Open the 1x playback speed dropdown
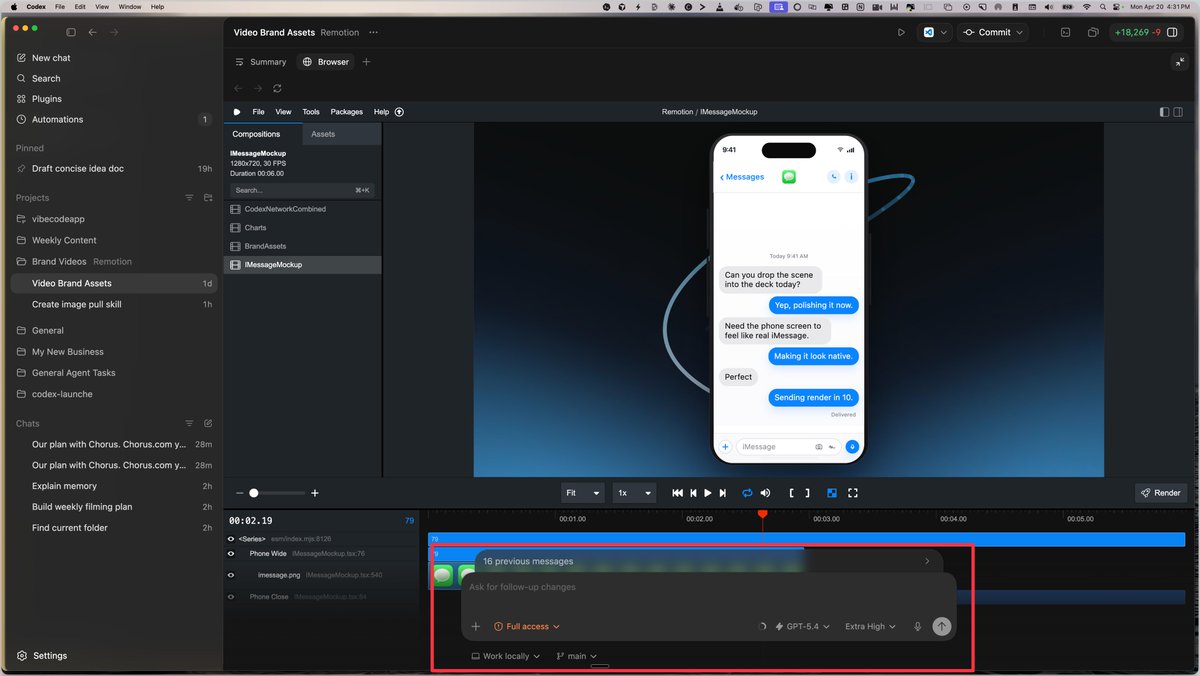 pyautogui.click(x=634, y=493)
